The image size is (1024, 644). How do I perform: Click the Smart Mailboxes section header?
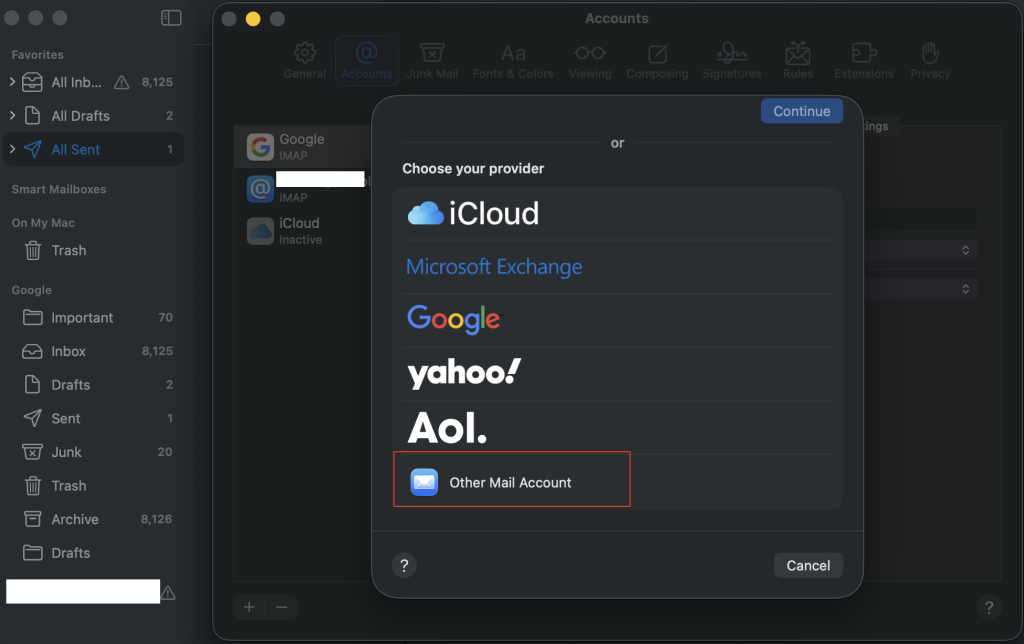point(59,189)
